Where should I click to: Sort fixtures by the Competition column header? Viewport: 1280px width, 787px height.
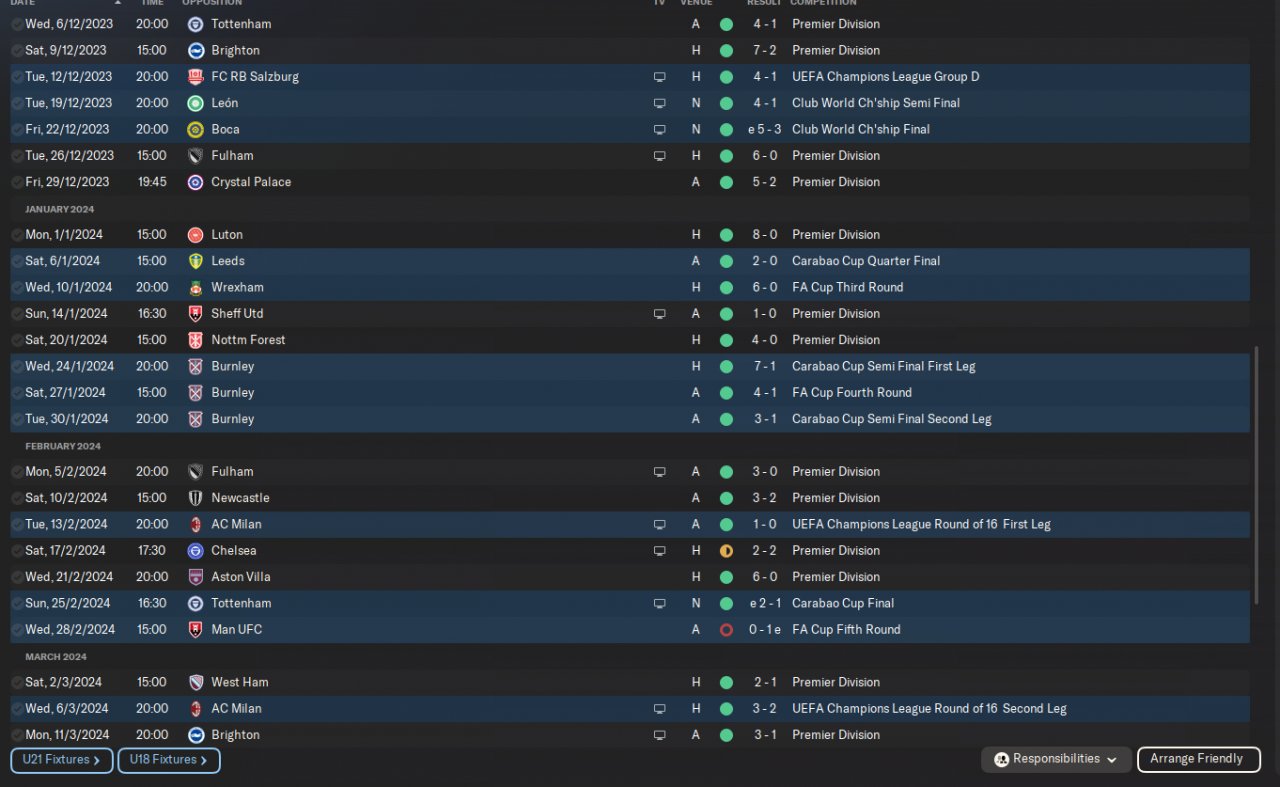click(x=823, y=3)
